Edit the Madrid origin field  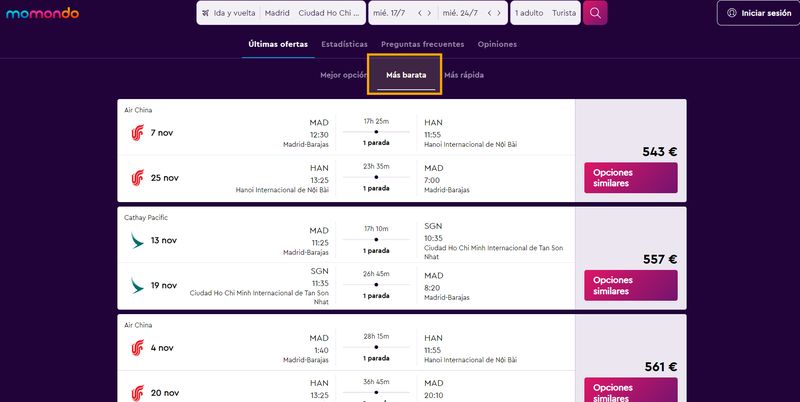point(277,13)
